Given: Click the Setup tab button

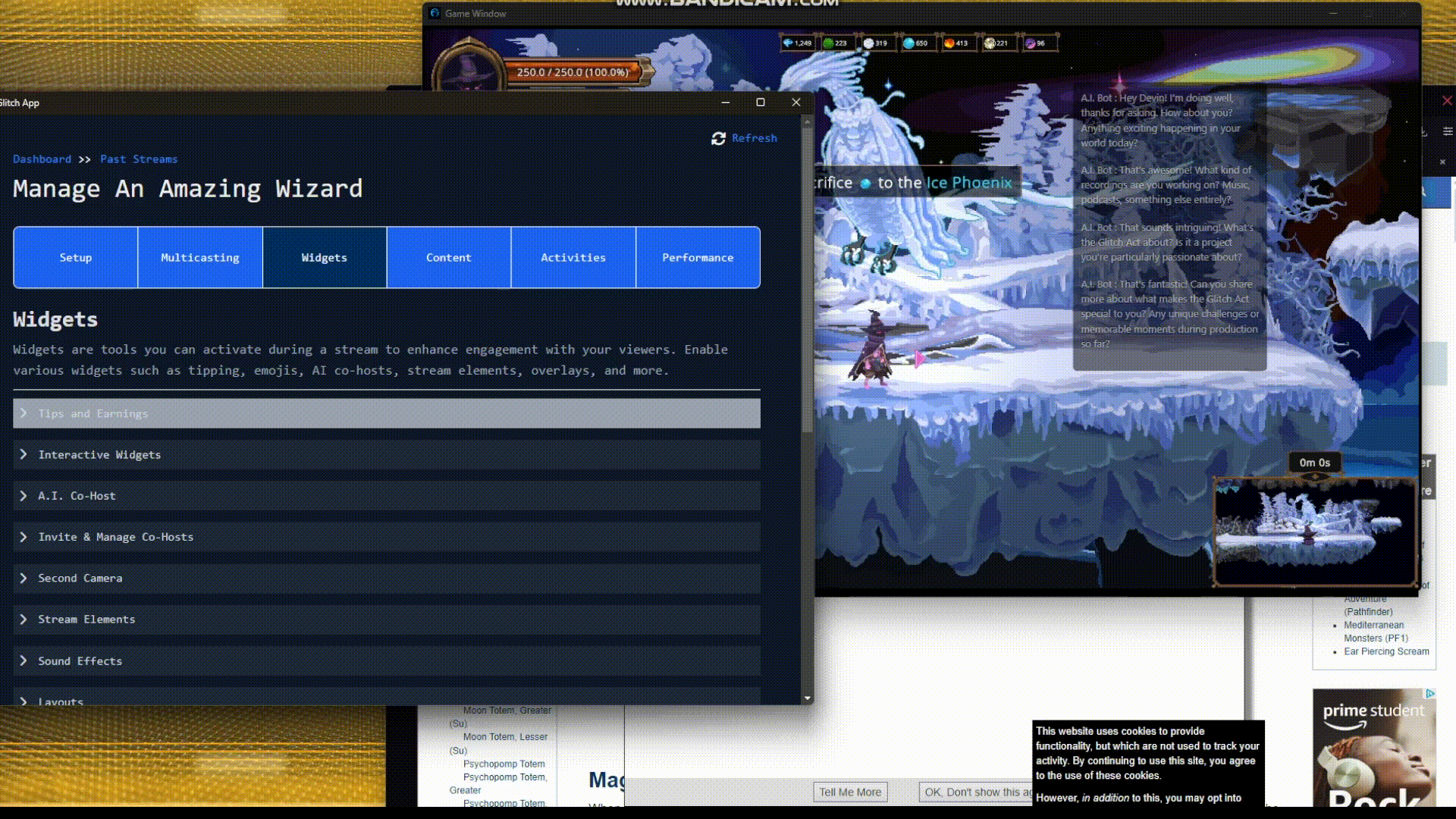Looking at the screenshot, I should pos(75,257).
